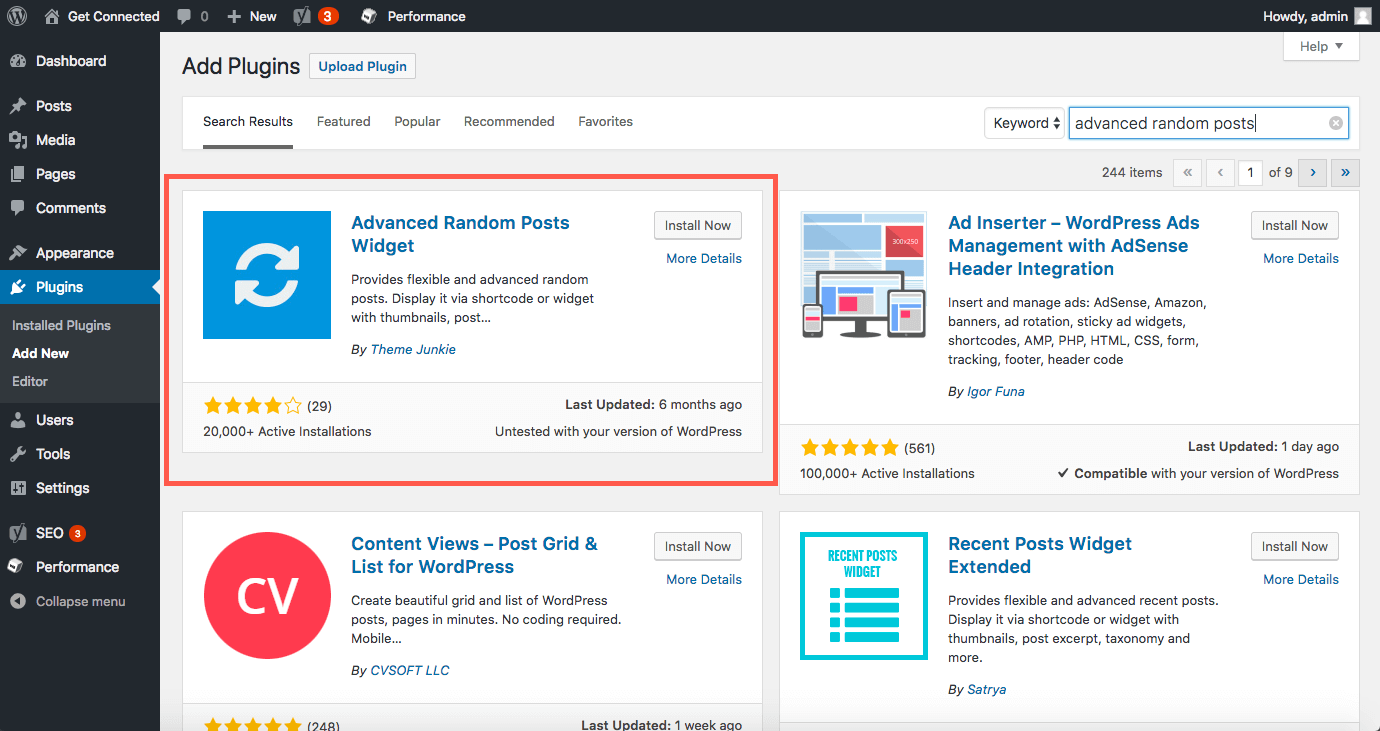Clear the plugin search field
Image resolution: width=1380 pixels, height=731 pixels.
pos(1336,123)
